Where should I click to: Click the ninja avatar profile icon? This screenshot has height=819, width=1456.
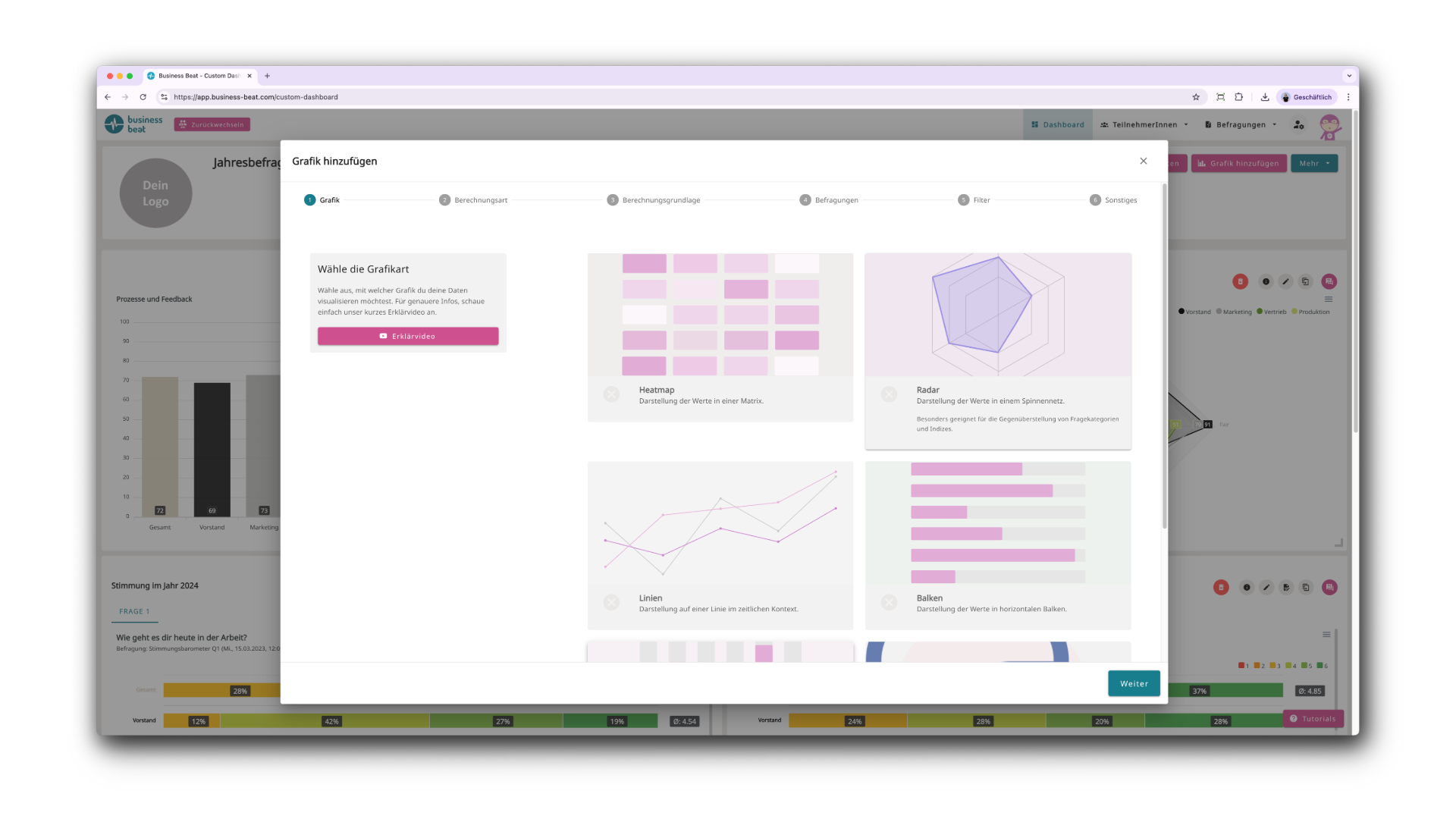[x=1329, y=126]
